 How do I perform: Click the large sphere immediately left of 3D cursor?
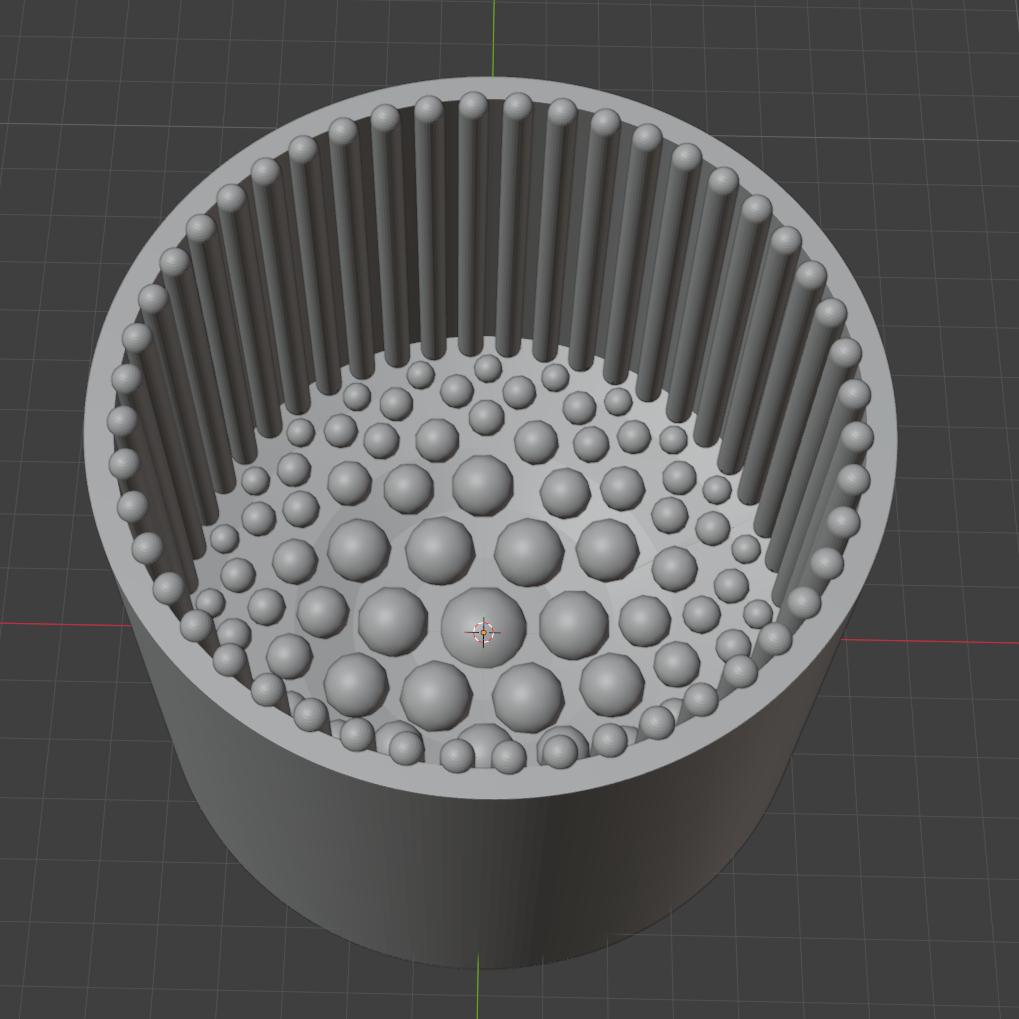392,621
